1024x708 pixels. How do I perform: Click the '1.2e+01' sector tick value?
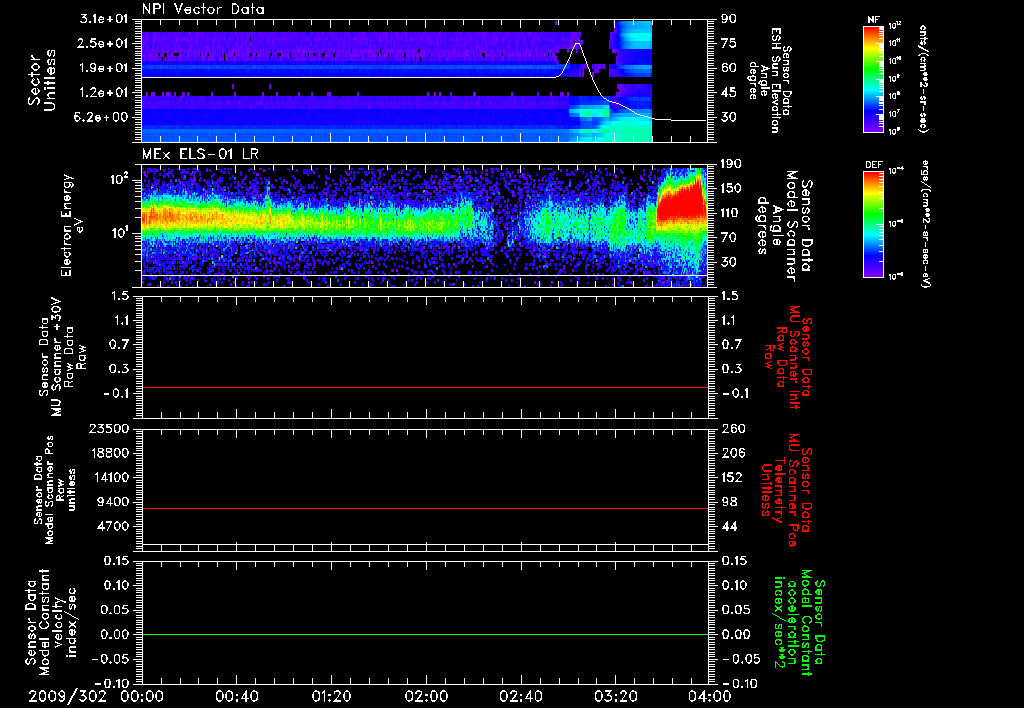(x=104, y=93)
